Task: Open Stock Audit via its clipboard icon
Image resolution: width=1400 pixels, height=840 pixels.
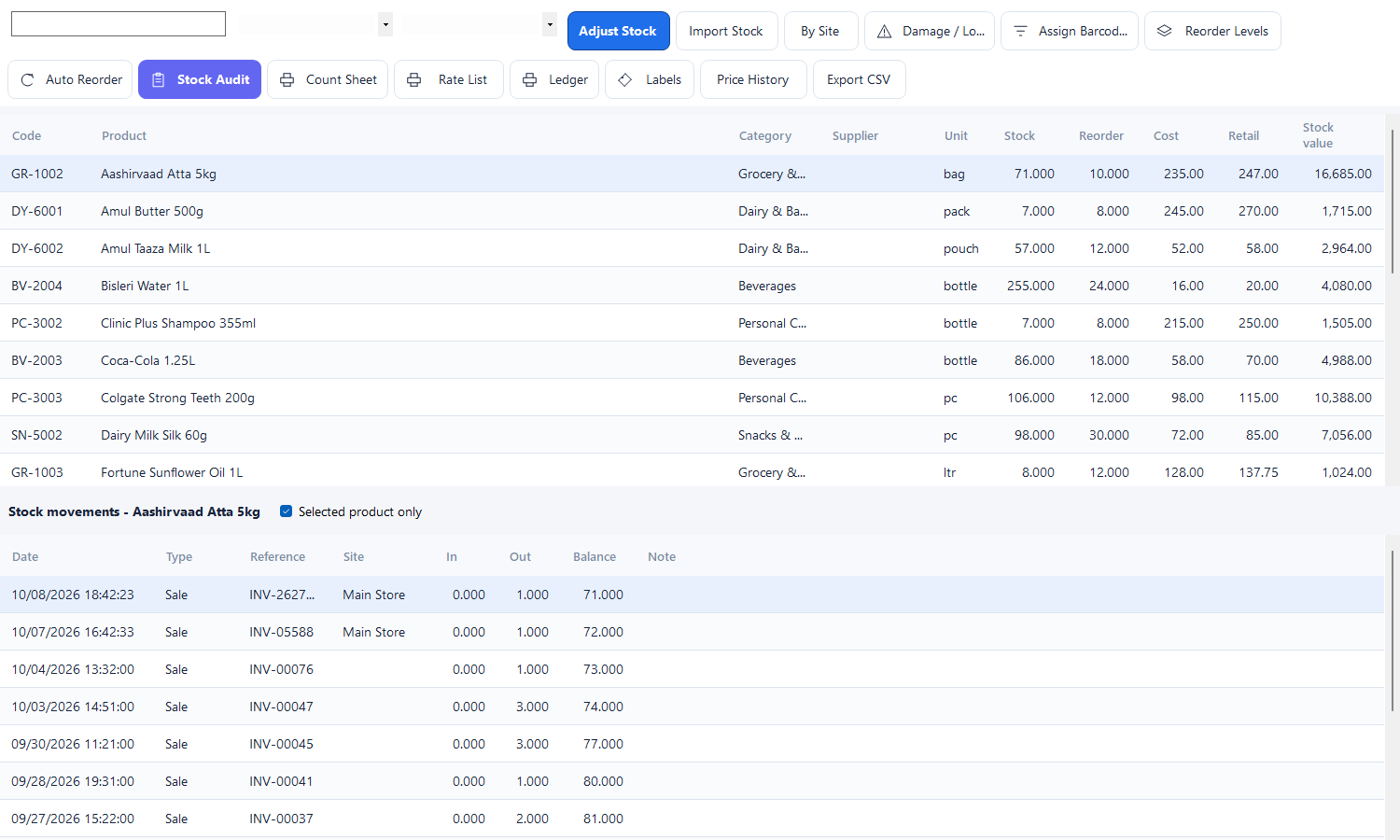Action: coord(159,79)
